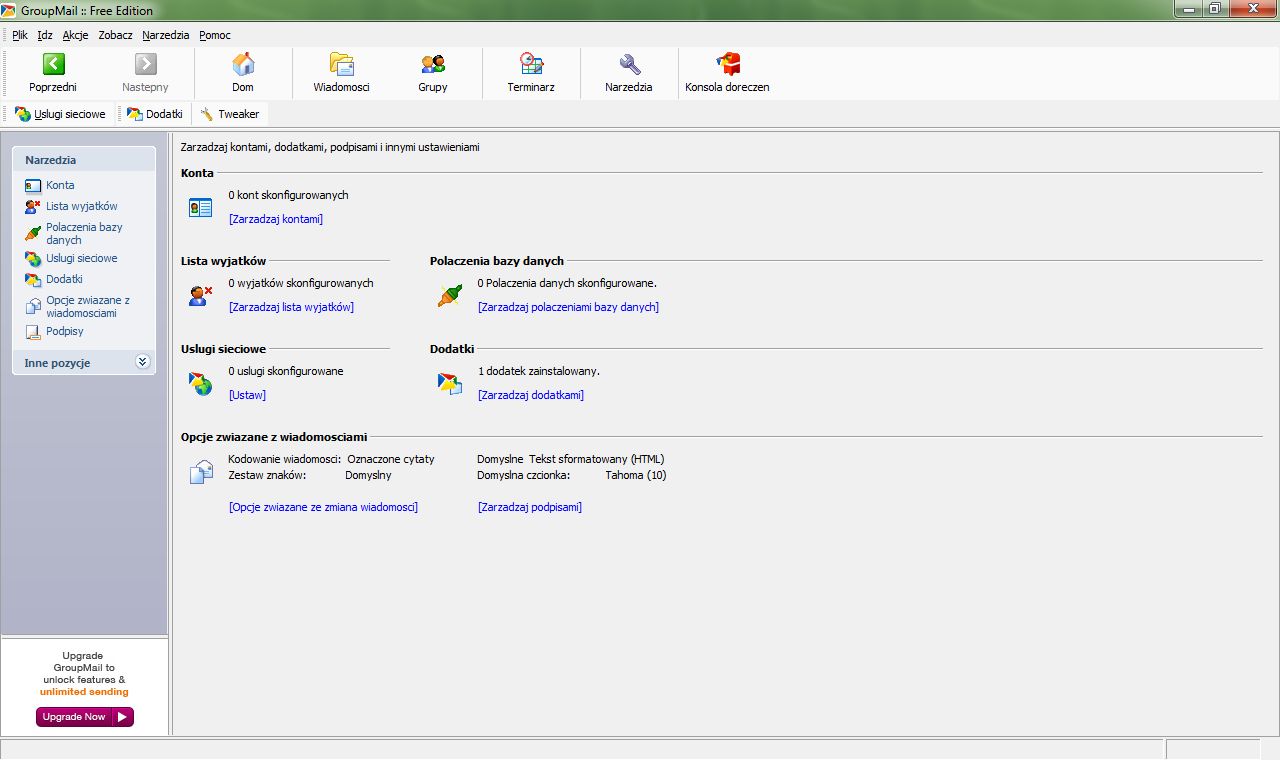The height and width of the screenshot is (760, 1280).
Task: Open the Zarzadzaj podpisami link
Action: tap(530, 507)
